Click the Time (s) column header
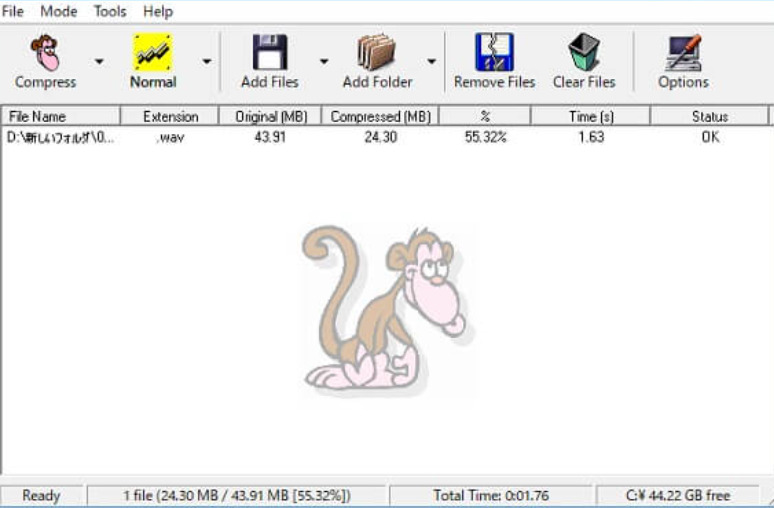Viewport: 774px width, 508px height. 590,117
